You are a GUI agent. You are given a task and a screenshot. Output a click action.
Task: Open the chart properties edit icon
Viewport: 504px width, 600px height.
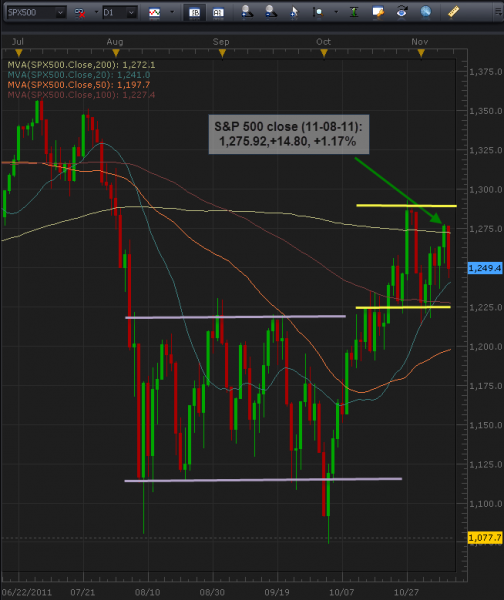pos(378,12)
